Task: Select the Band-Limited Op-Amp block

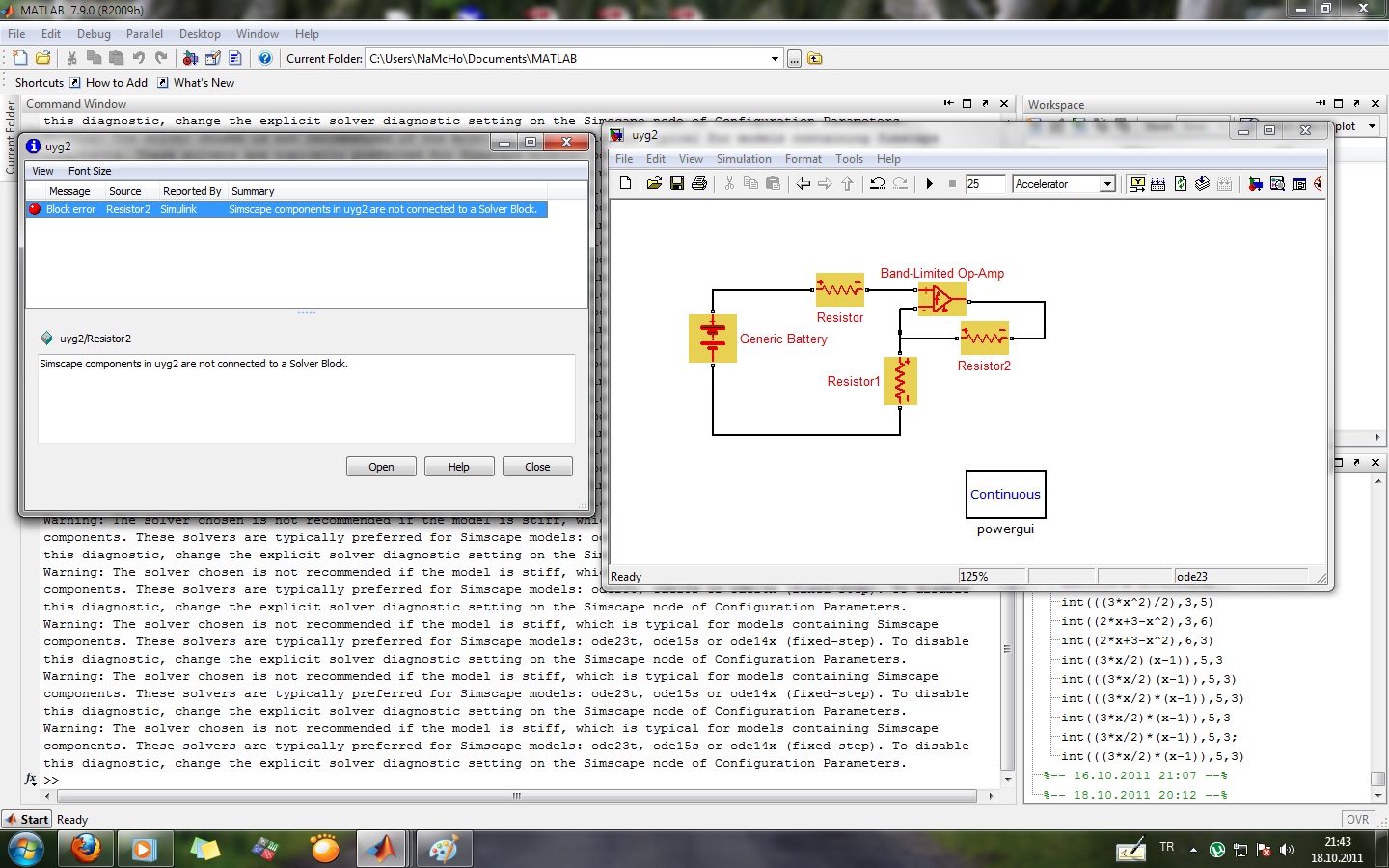Action: click(942, 299)
